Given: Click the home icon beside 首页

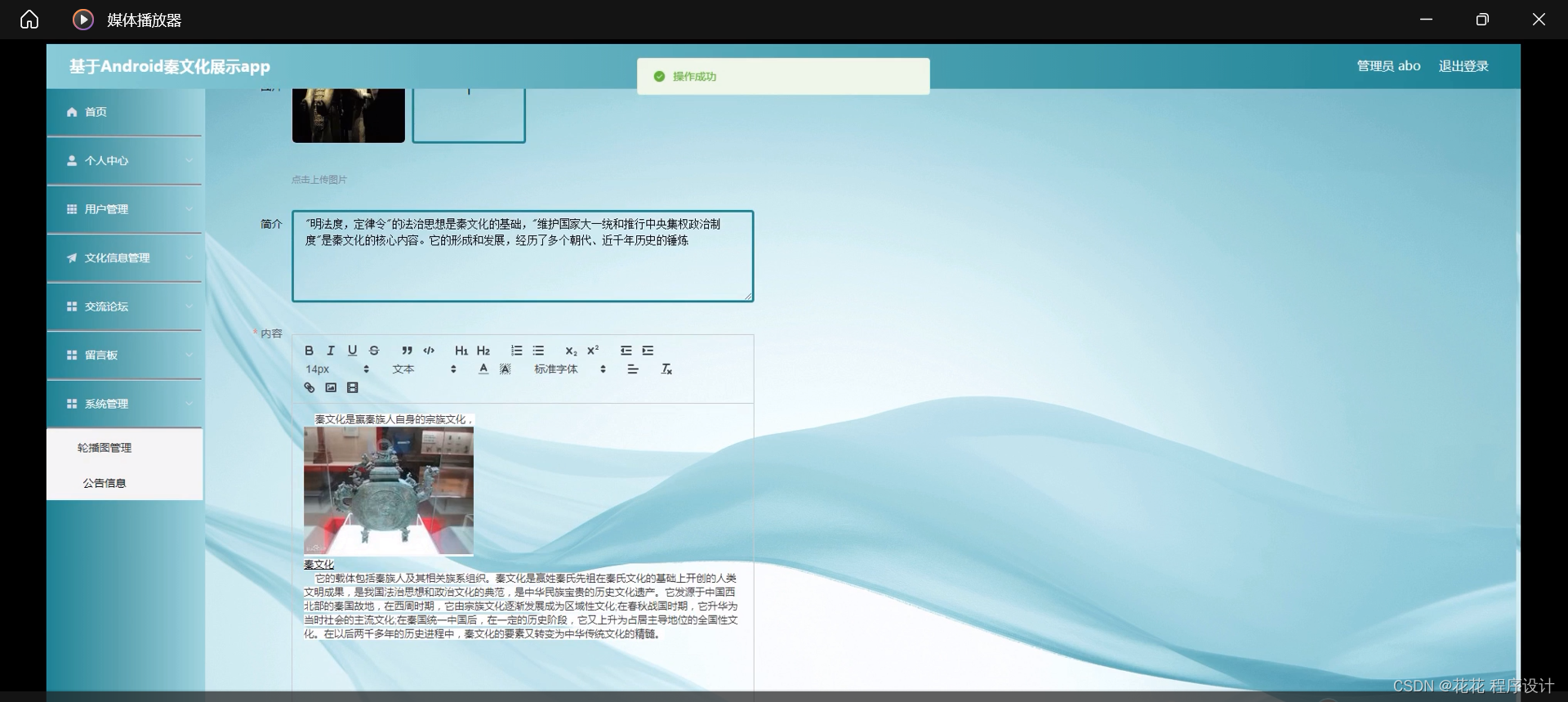Looking at the screenshot, I should tap(72, 112).
